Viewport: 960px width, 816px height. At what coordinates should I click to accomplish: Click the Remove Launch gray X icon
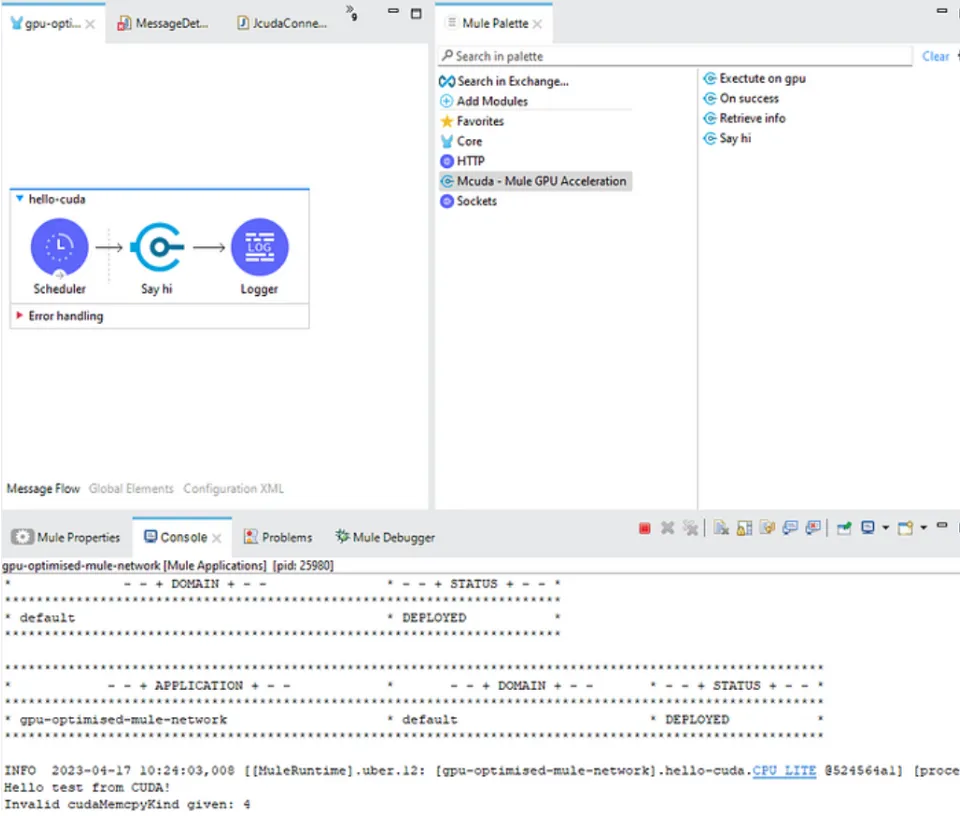point(667,528)
